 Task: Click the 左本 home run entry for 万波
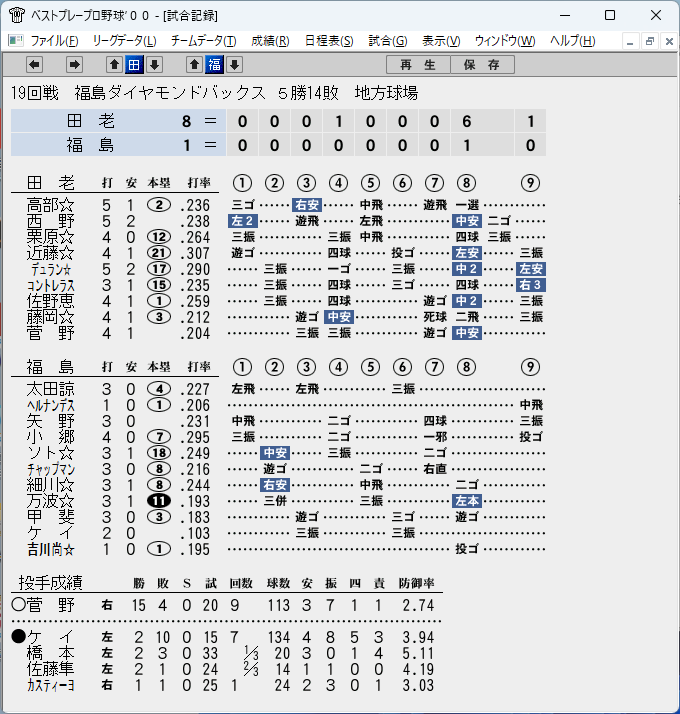pos(467,501)
